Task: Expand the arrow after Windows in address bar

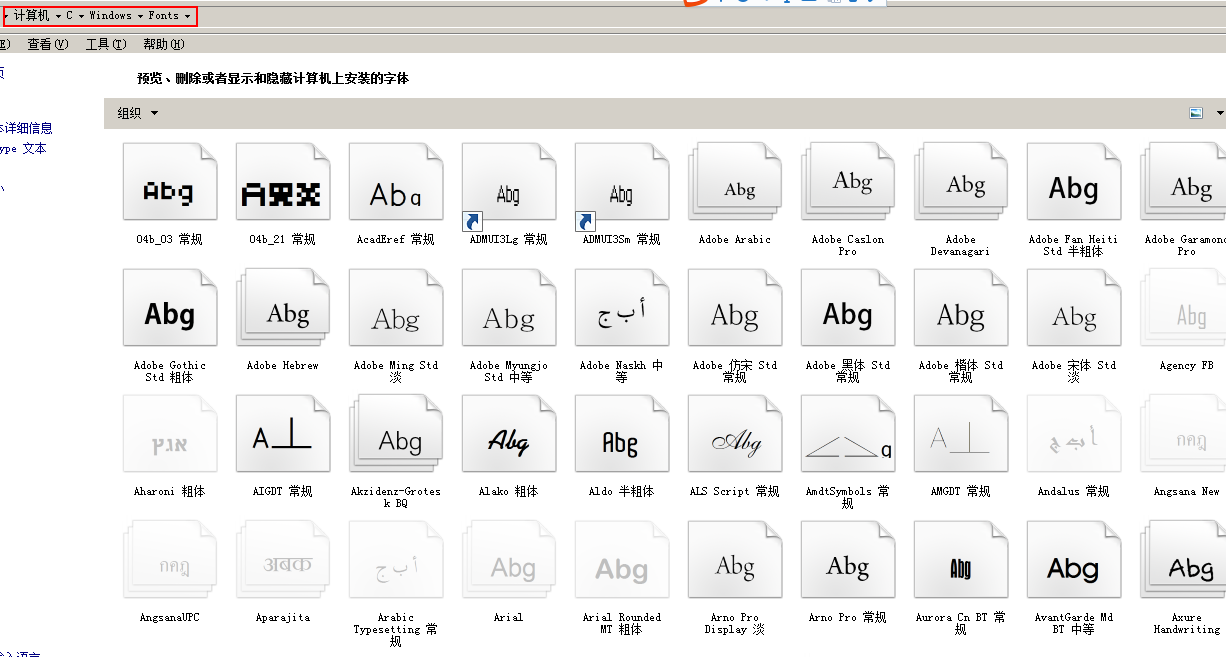Action: [x=141, y=16]
